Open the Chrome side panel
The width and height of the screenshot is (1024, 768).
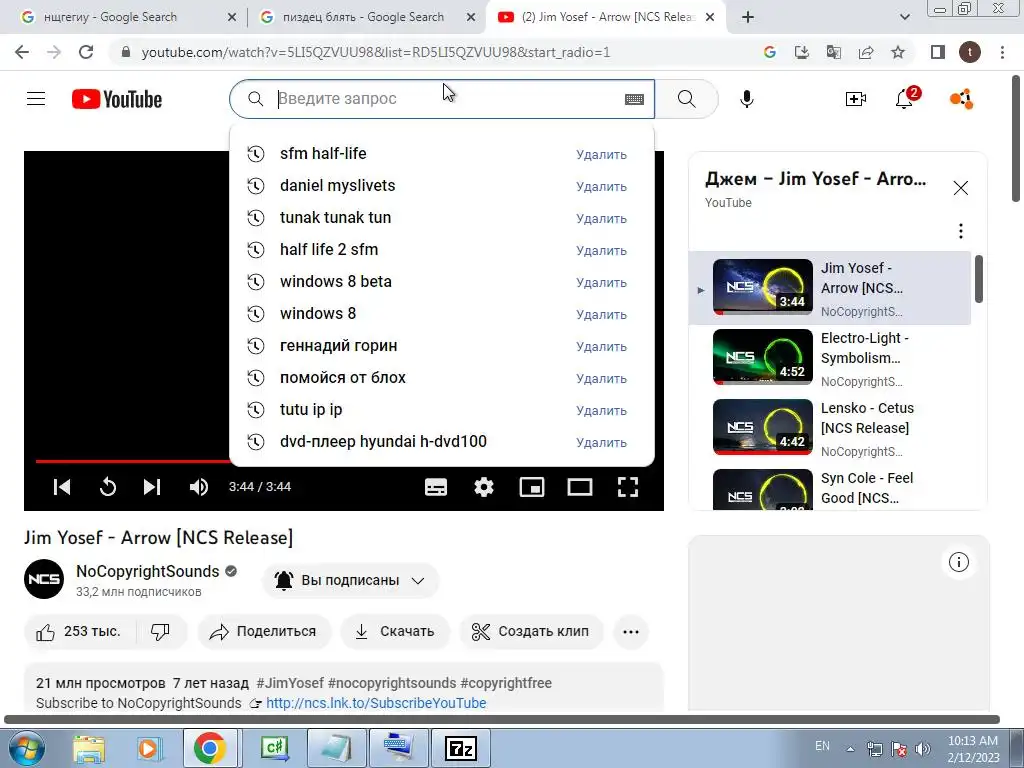[937, 52]
